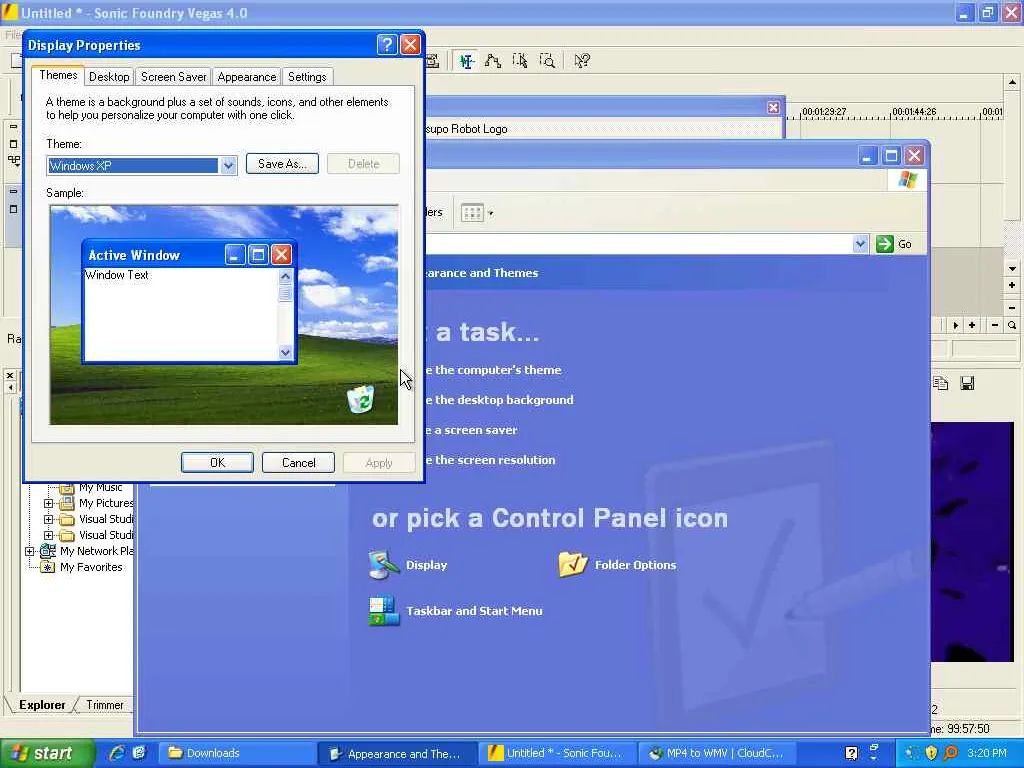Screen dimensions: 1024x768
Task: Select the Zoom Edit tool in Vegas toolbar
Action: tap(547, 61)
